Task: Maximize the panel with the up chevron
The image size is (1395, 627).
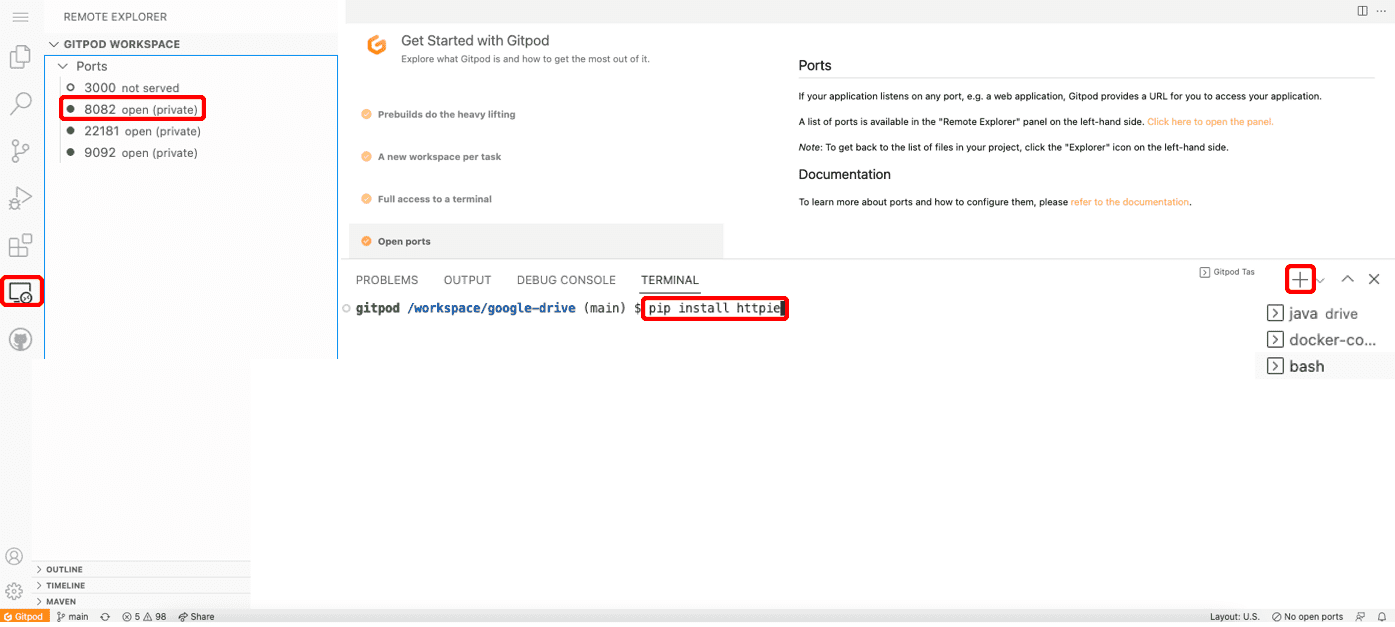Action: point(1348,279)
